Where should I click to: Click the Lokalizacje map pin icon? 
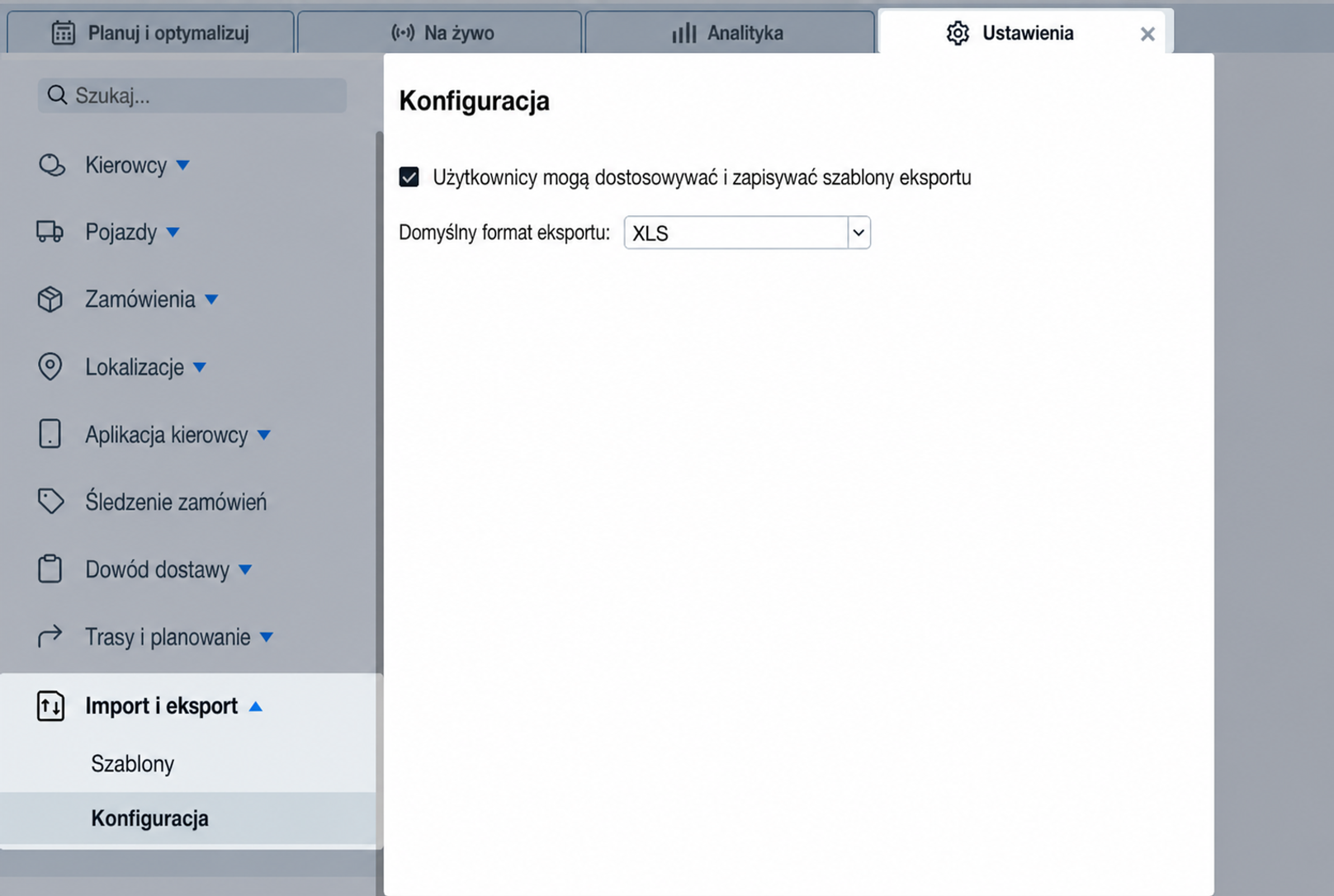tap(50, 366)
